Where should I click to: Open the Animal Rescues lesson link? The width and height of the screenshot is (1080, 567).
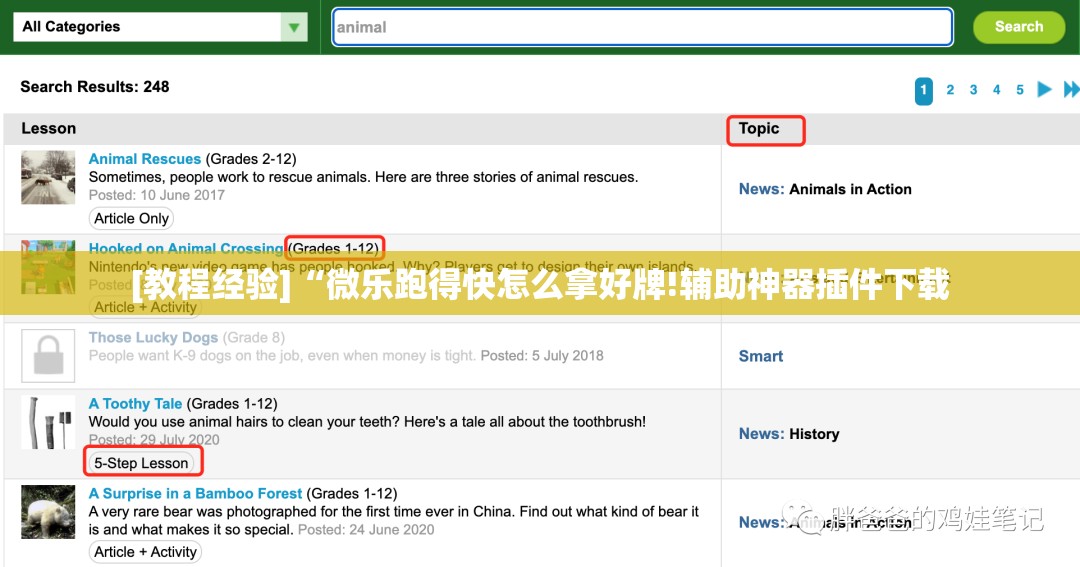[145, 159]
